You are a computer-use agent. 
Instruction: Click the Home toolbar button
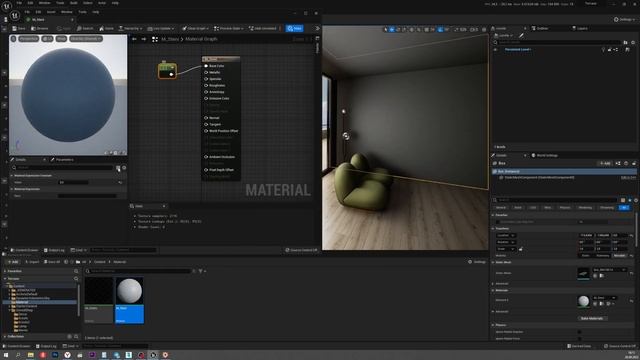[x=107, y=29]
